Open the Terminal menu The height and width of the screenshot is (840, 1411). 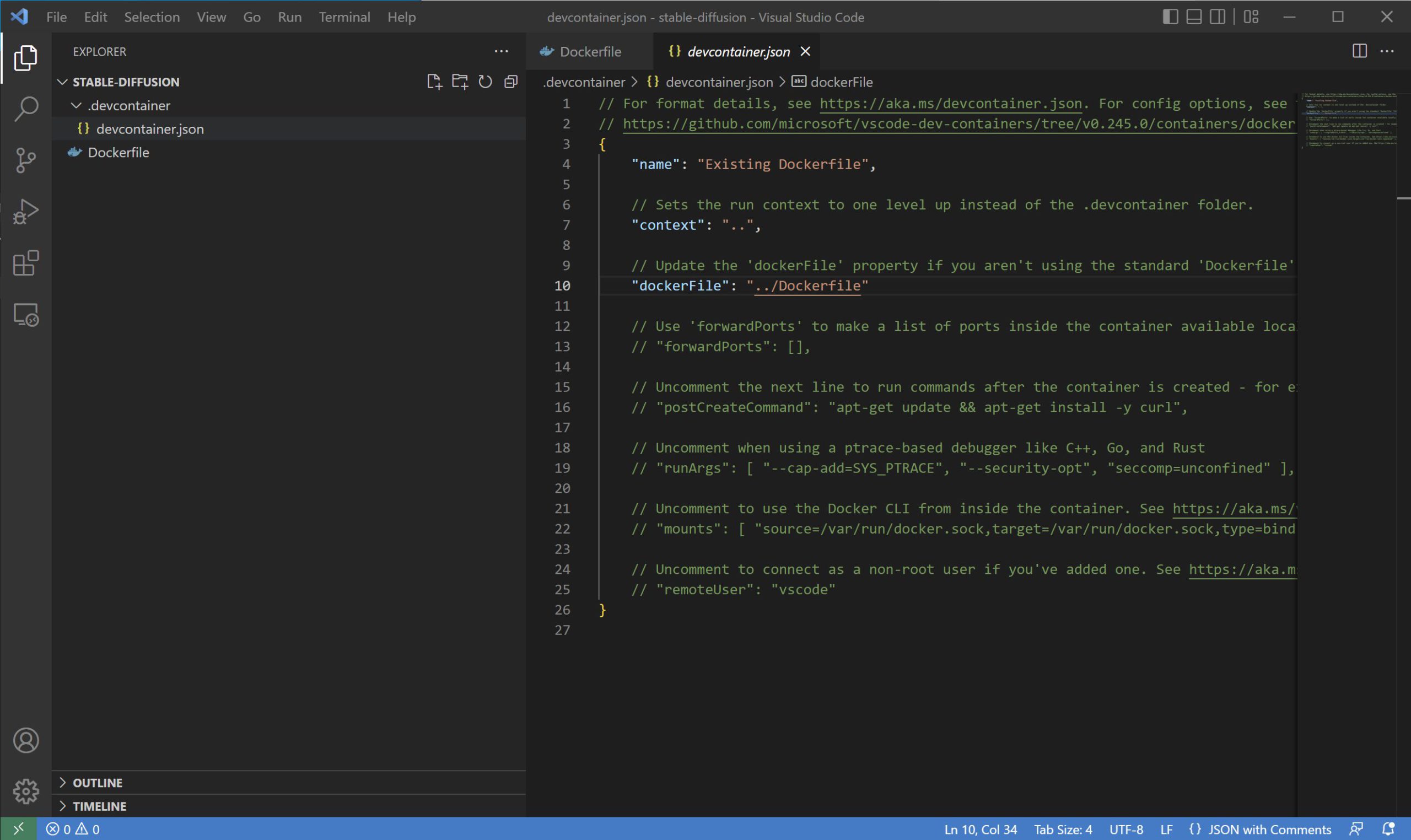click(344, 17)
